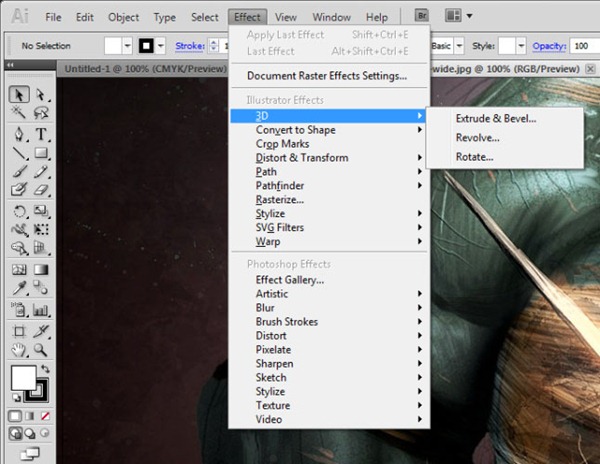Select the Gradient tool

(x=41, y=270)
